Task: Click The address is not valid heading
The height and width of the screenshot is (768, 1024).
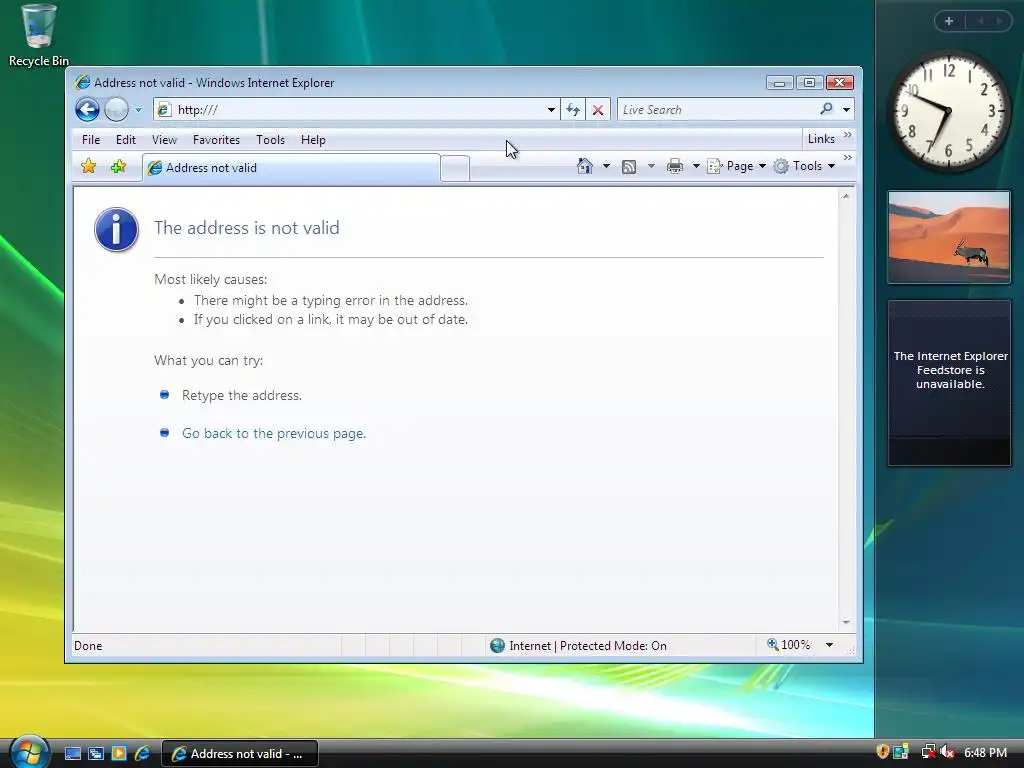Action: pyautogui.click(x=247, y=228)
